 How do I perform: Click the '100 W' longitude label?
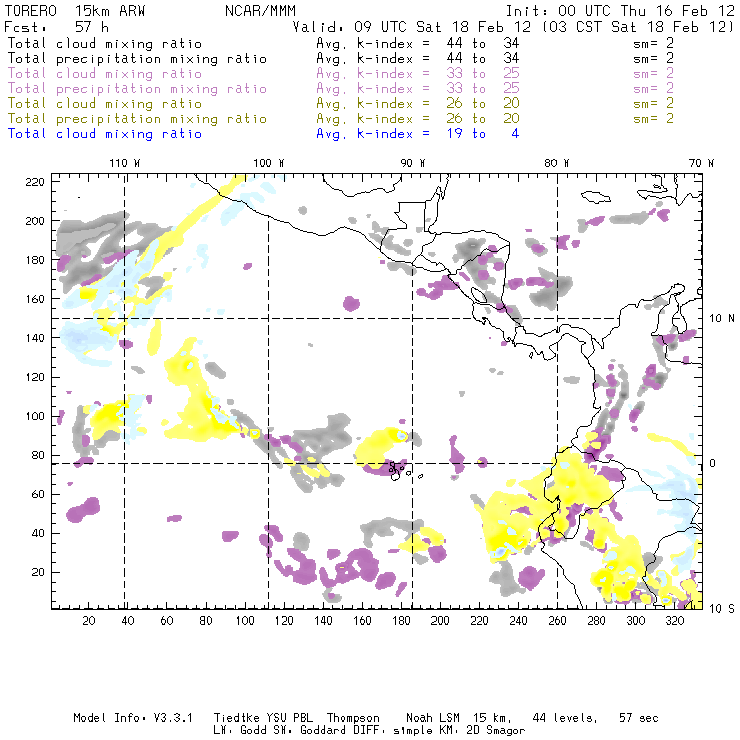pyautogui.click(x=269, y=163)
